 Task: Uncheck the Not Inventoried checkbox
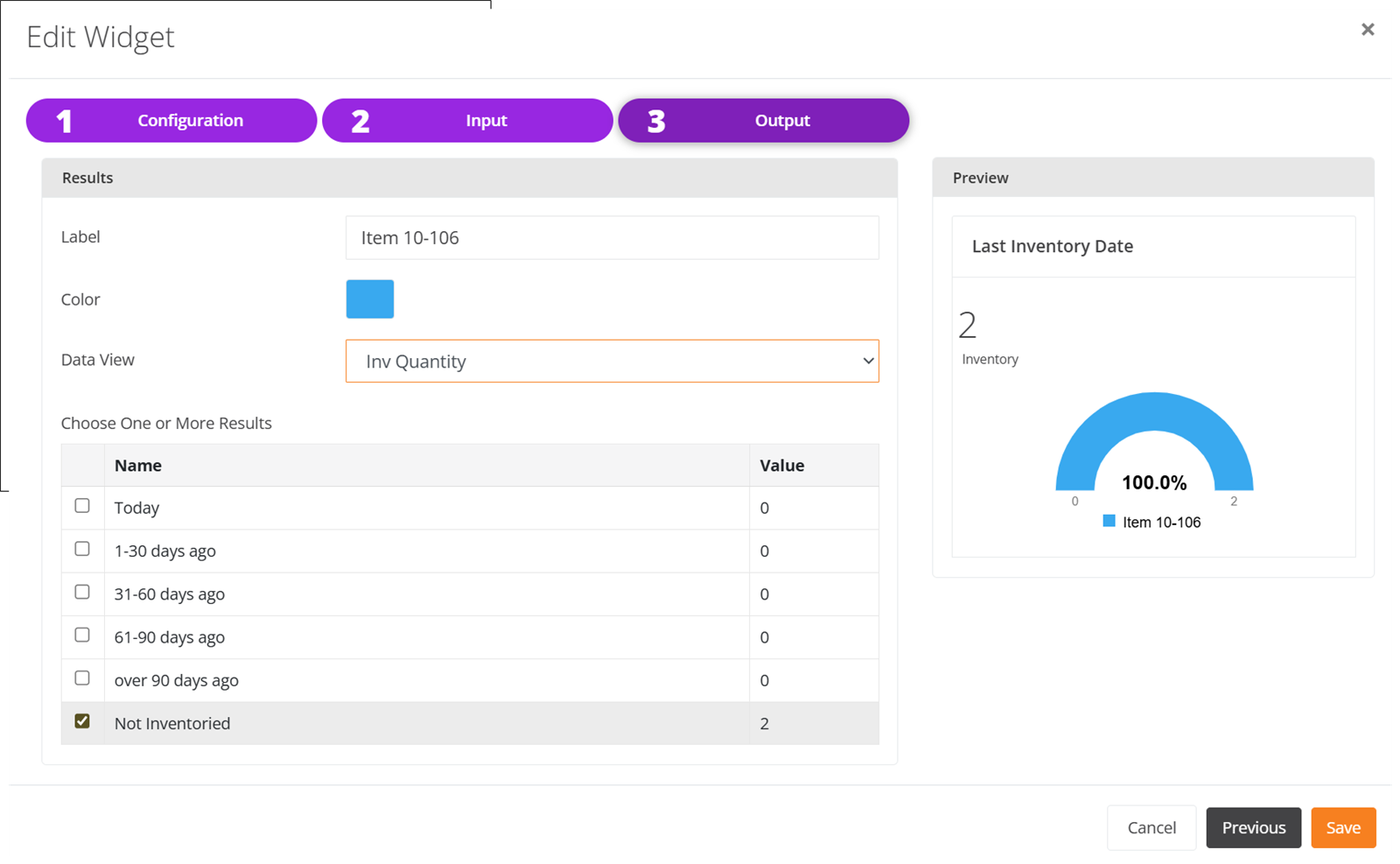(83, 721)
